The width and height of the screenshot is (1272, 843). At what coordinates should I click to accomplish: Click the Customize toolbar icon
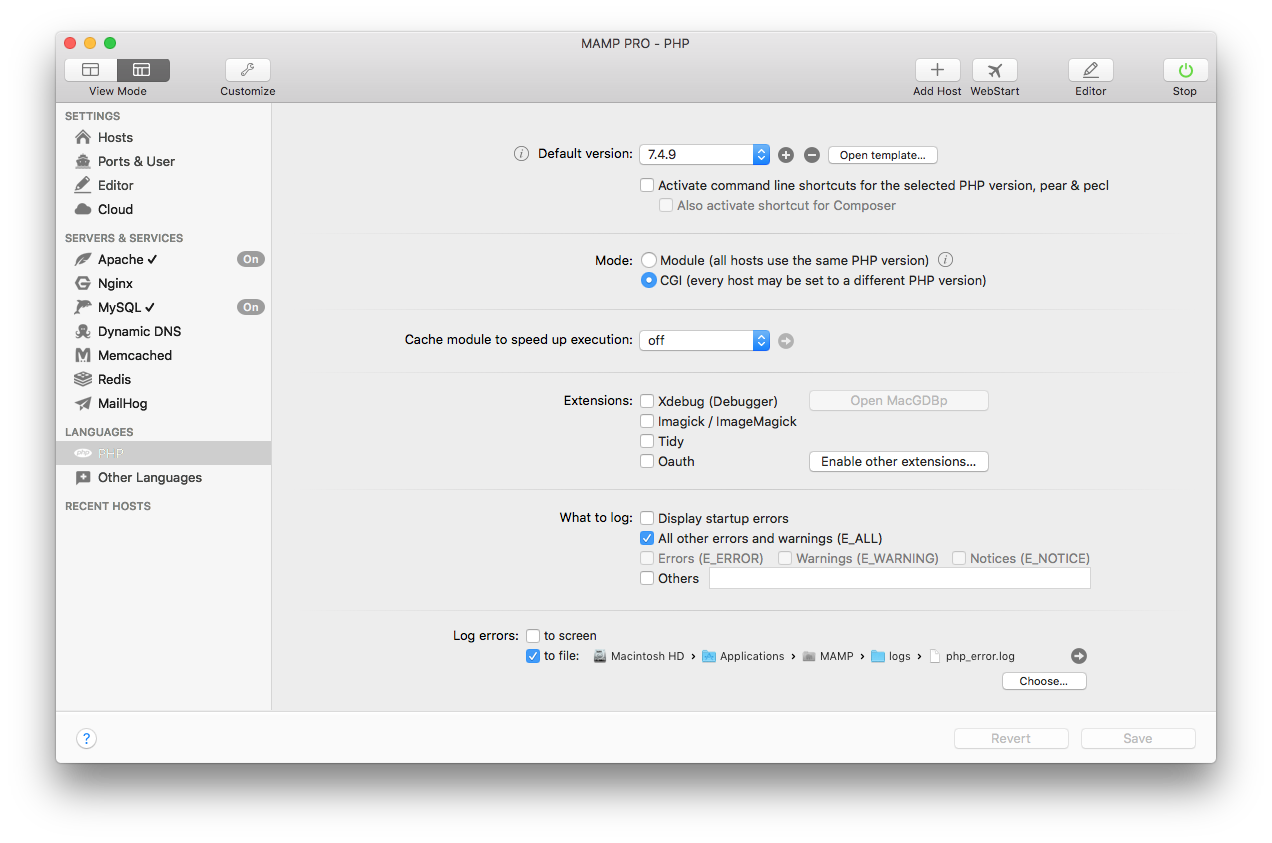pos(247,71)
